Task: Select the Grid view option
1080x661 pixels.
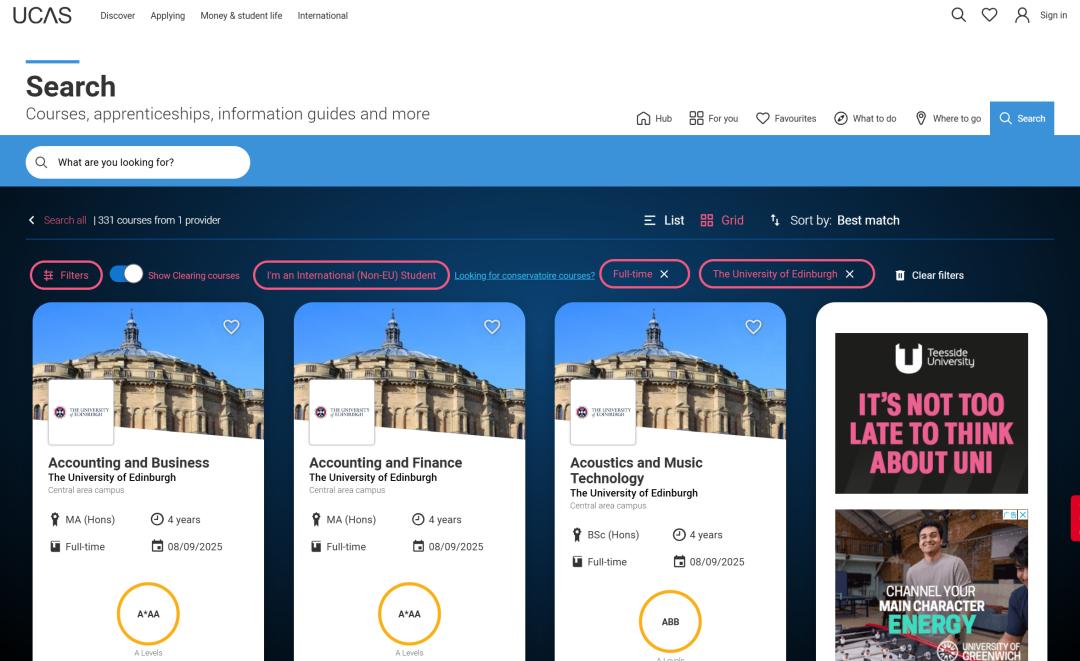Action: (722, 220)
